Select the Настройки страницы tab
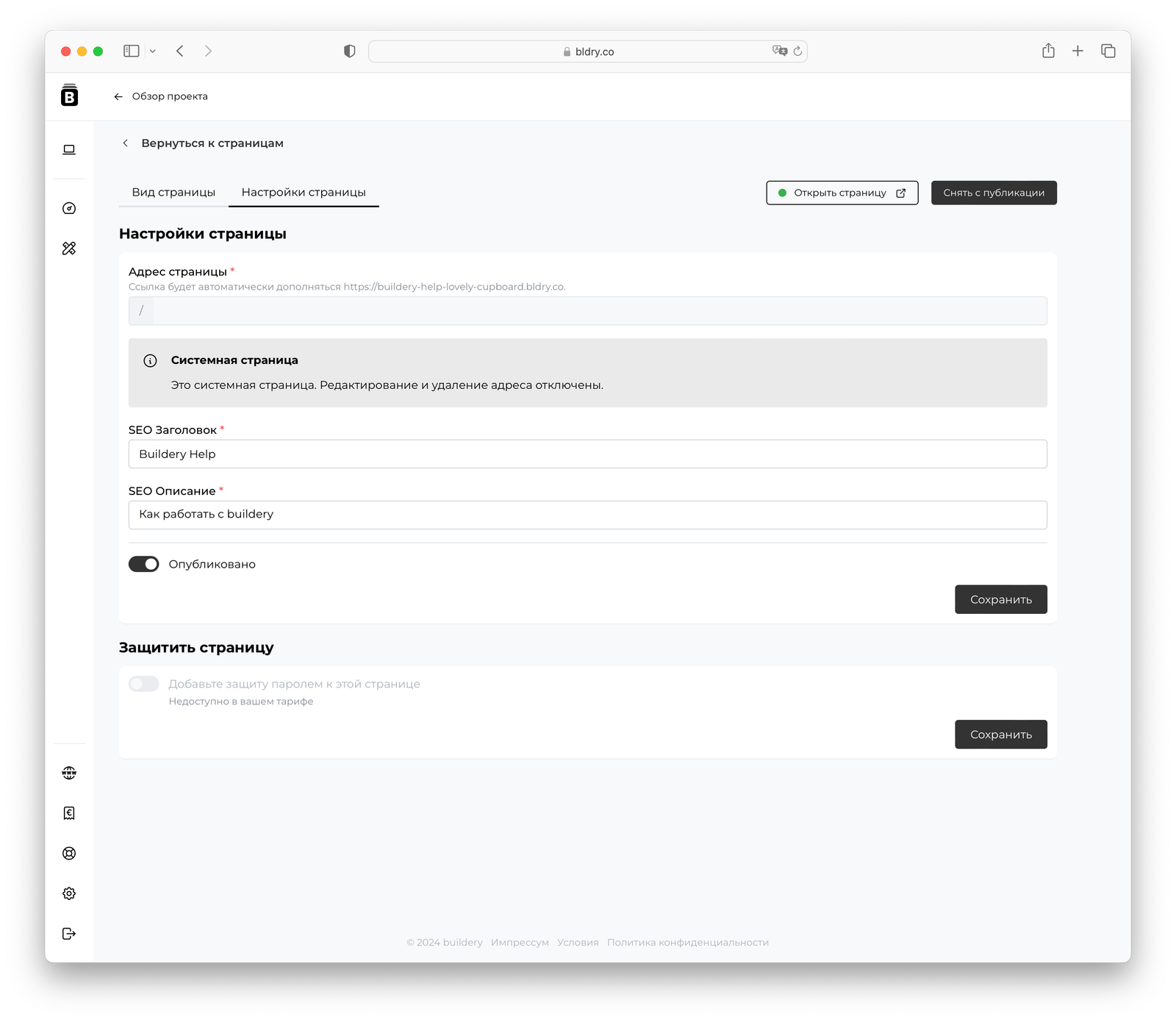 [x=304, y=193]
